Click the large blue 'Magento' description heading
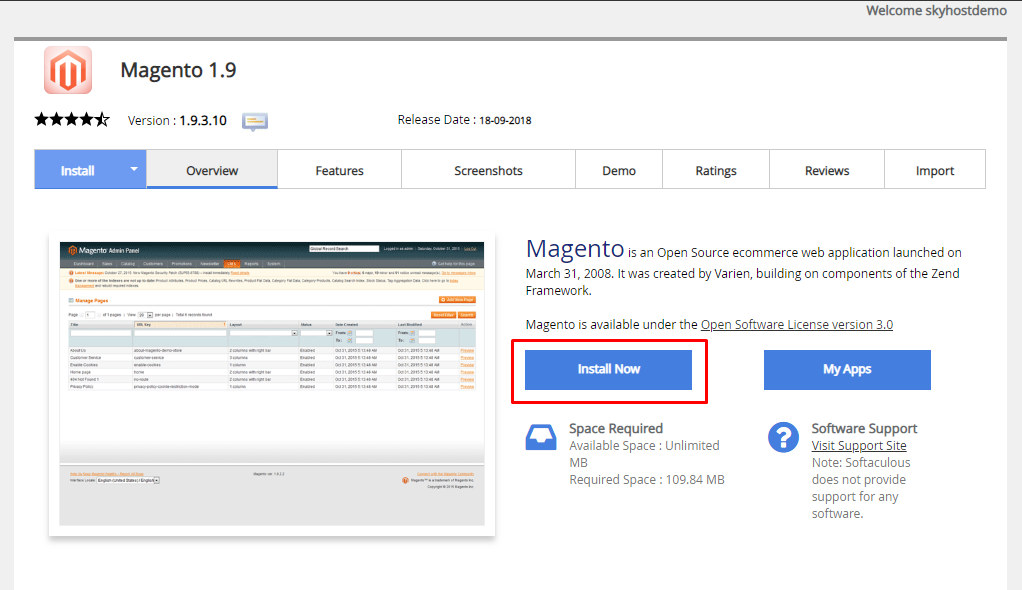The height and width of the screenshot is (590, 1022). 575,248
